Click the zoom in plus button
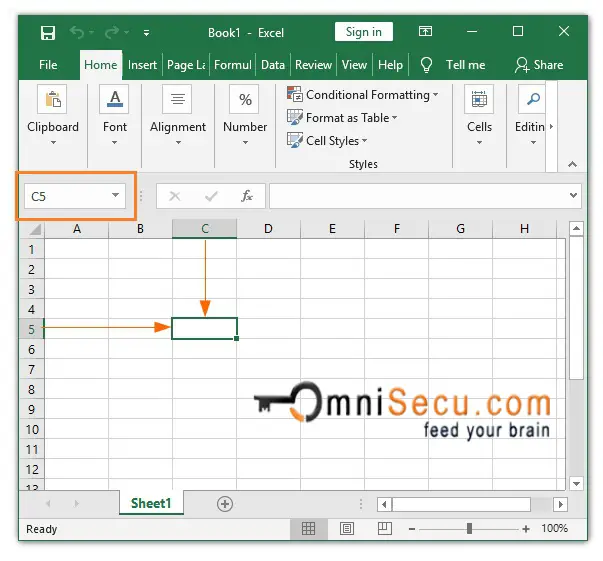This screenshot has height=561, width=603. pyautogui.click(x=526, y=529)
